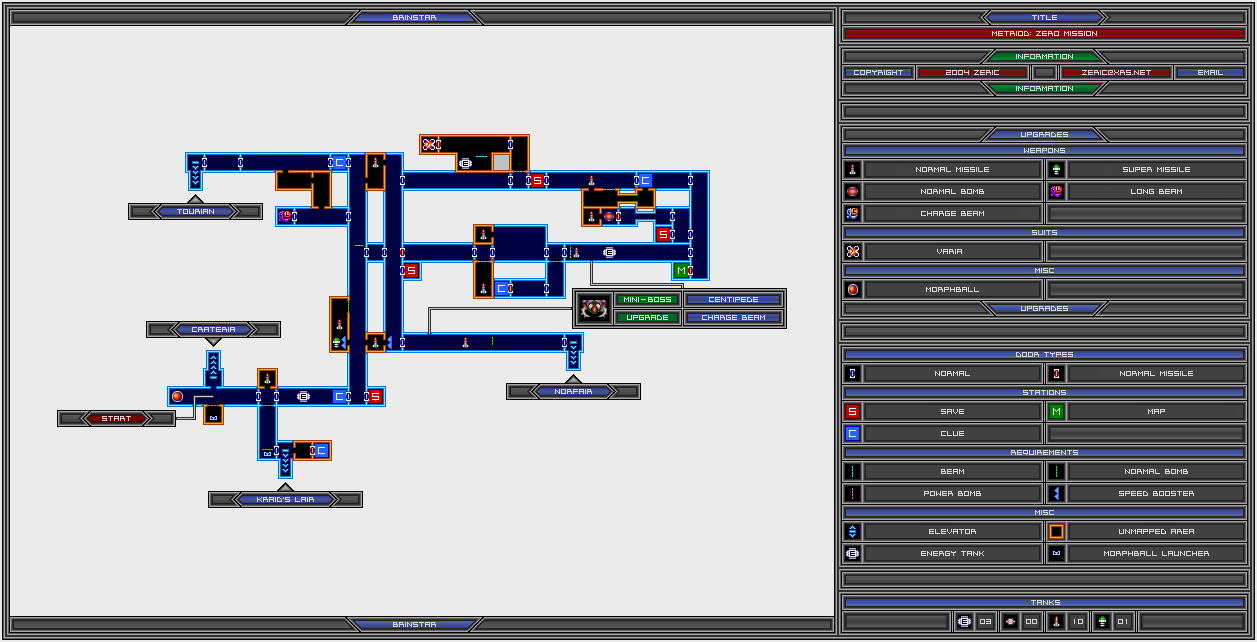1257x642 pixels.
Task: Click the Morphball Launcher legend icon
Action: coord(1056,553)
